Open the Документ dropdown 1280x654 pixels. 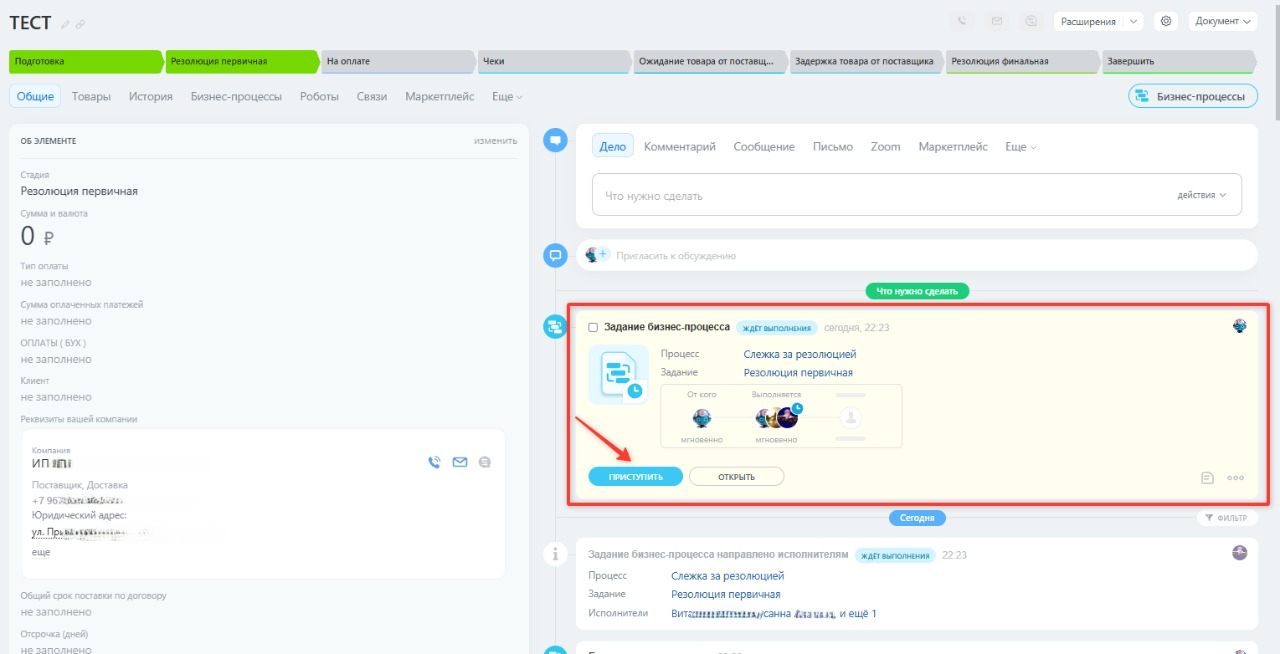click(x=1223, y=21)
